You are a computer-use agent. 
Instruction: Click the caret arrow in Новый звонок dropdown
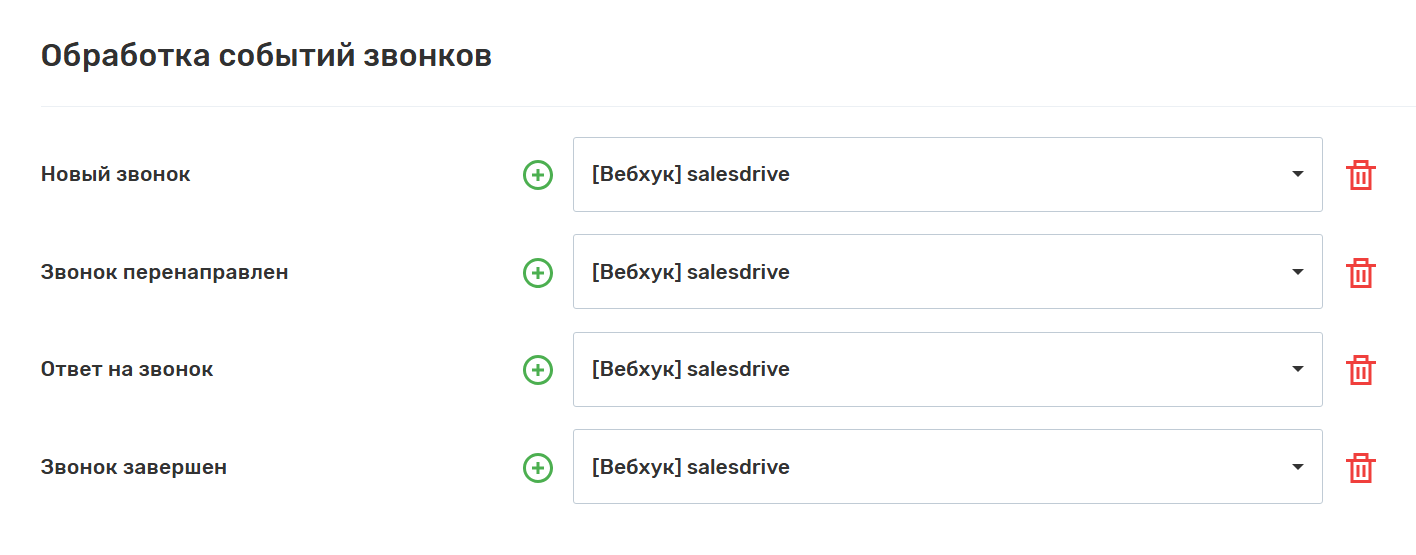1297,175
